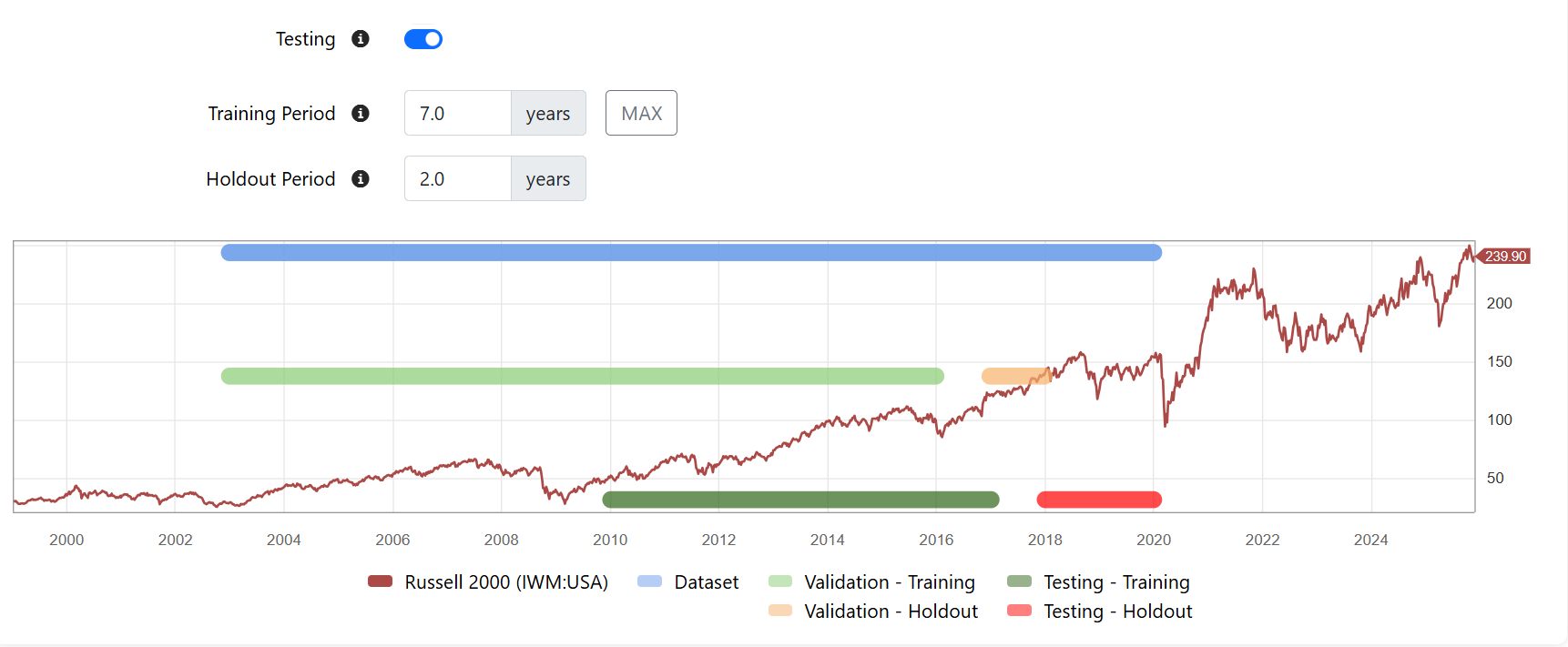The height and width of the screenshot is (647, 1568).
Task: Click the light green Validation Training bar
Action: [x=583, y=376]
